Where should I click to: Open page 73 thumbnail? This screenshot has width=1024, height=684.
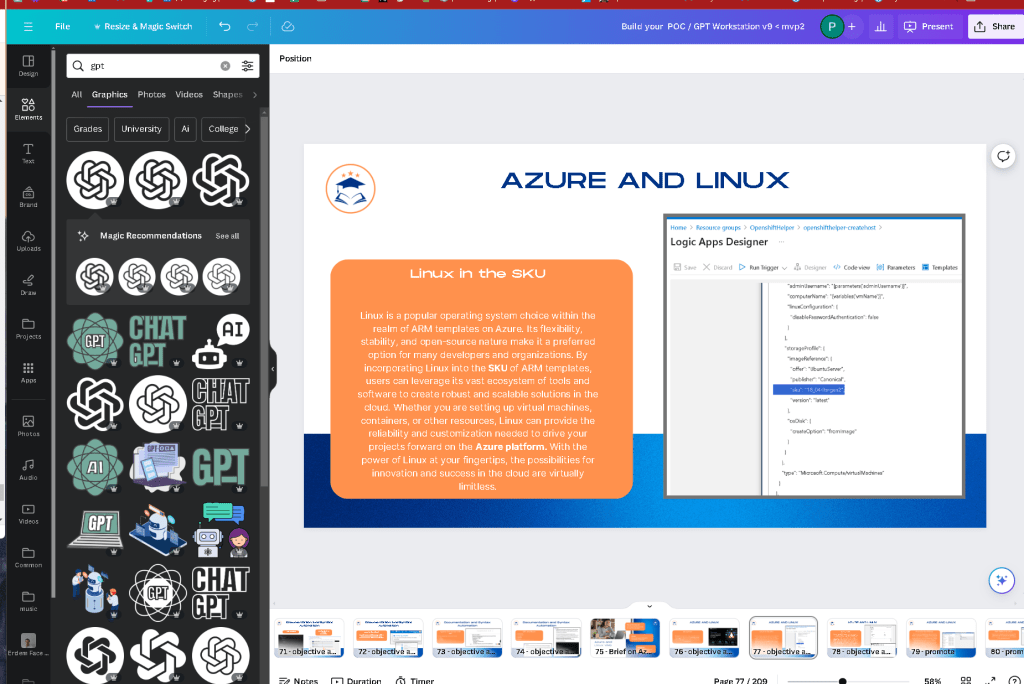point(467,638)
